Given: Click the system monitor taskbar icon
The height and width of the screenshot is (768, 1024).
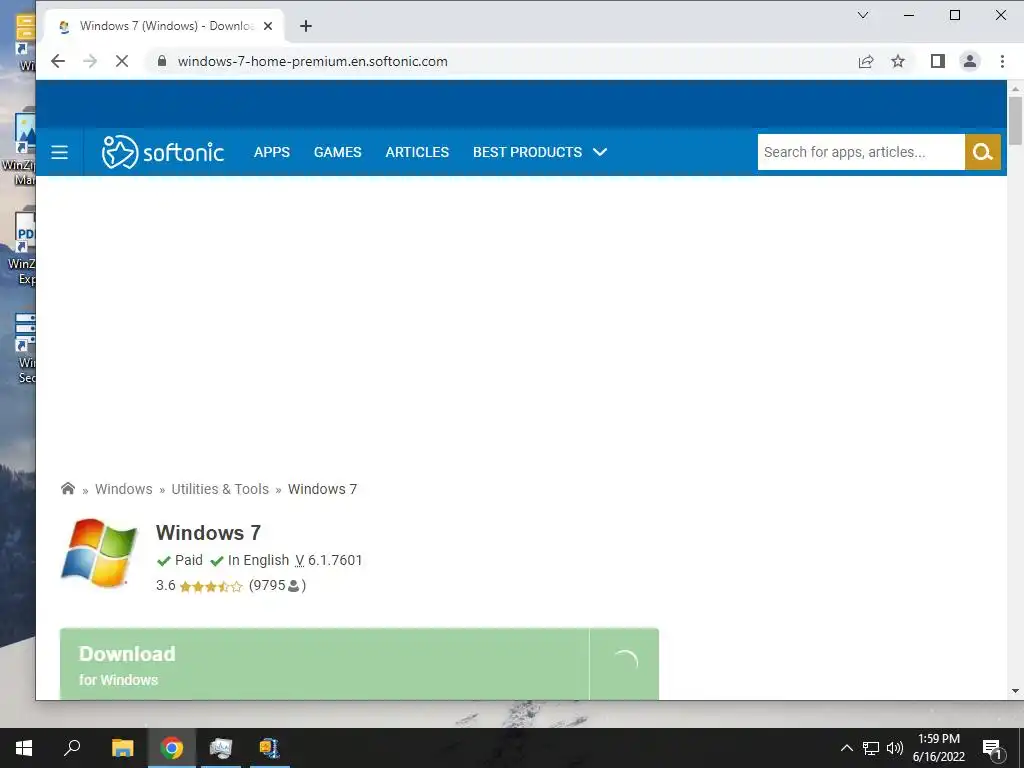Looking at the screenshot, I should [x=221, y=748].
